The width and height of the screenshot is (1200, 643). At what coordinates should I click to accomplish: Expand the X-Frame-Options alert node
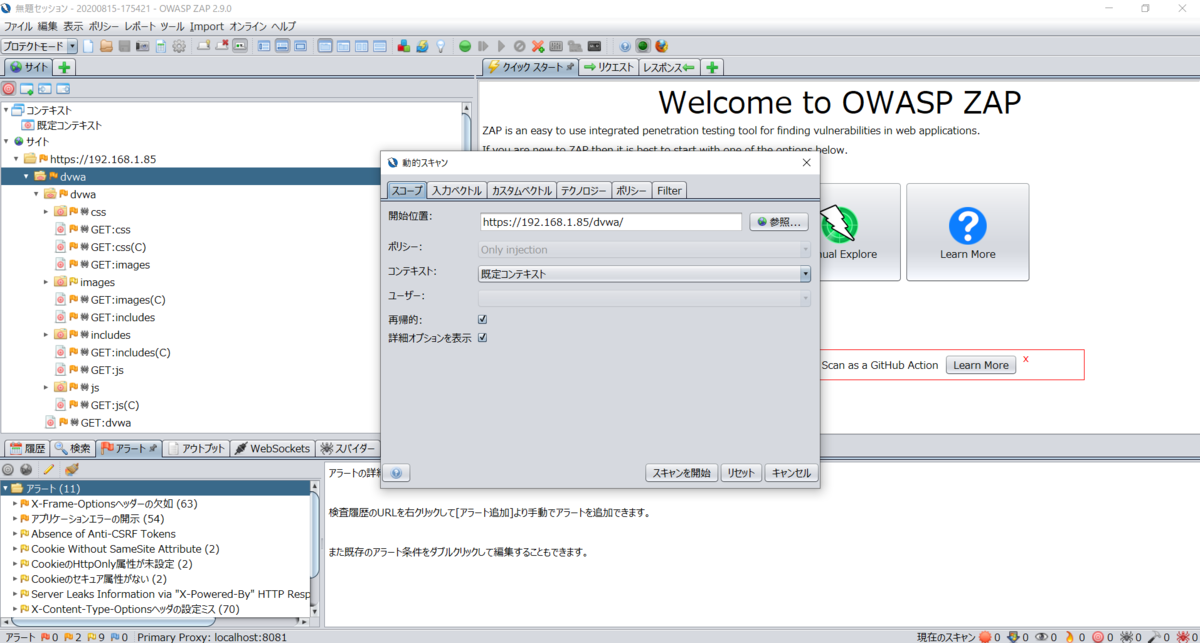click(x=15, y=504)
